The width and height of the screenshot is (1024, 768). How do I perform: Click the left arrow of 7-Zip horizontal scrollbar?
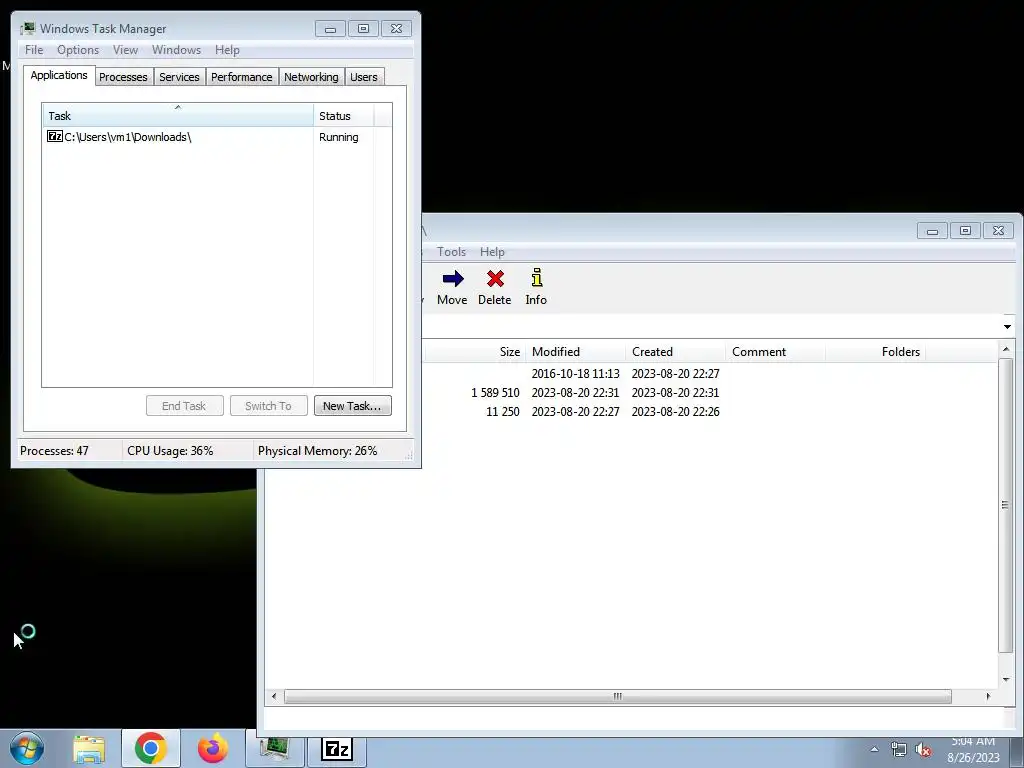274,696
